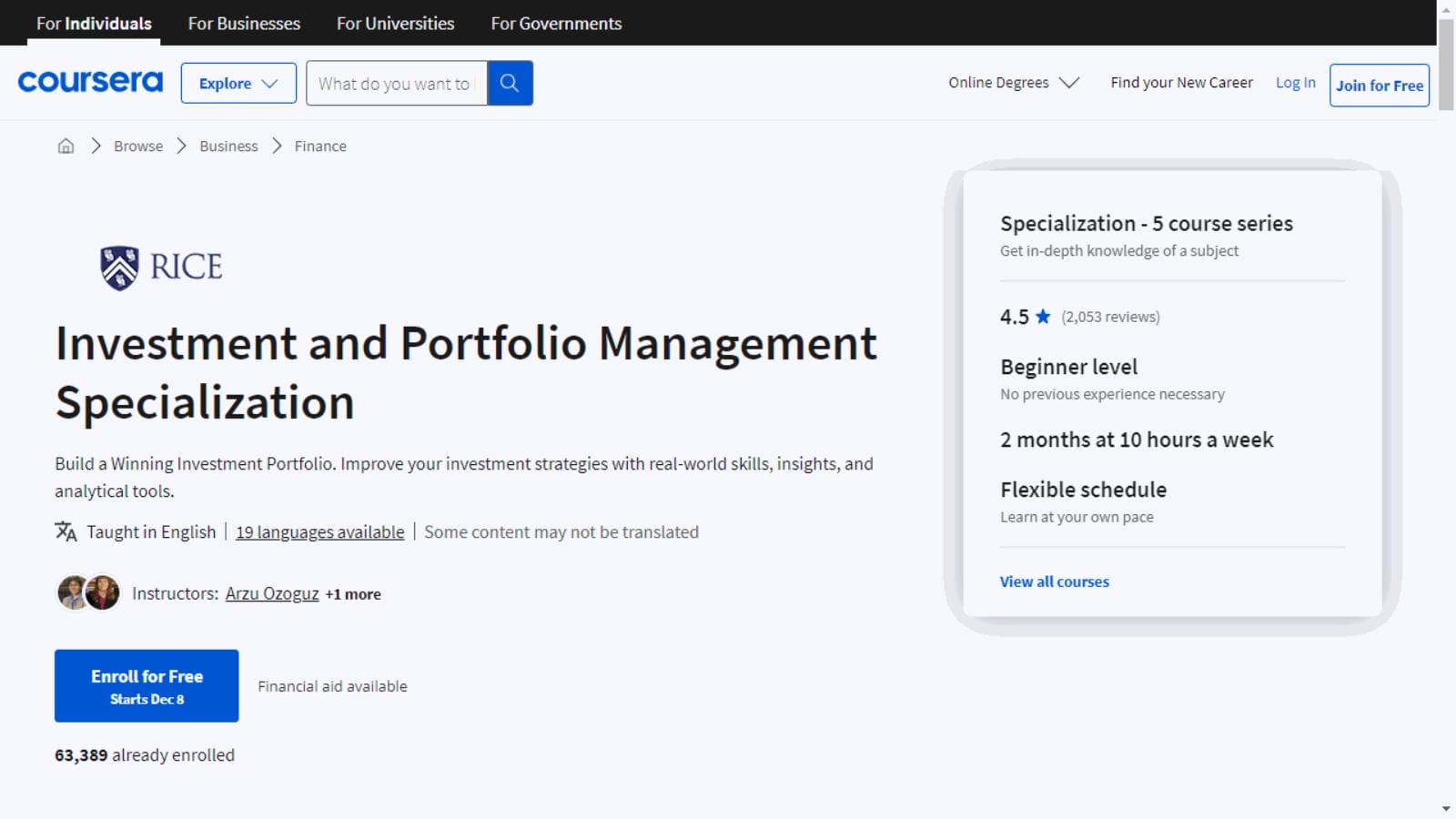
Task: Expand the Online Degrees menu
Action: coord(1014,83)
